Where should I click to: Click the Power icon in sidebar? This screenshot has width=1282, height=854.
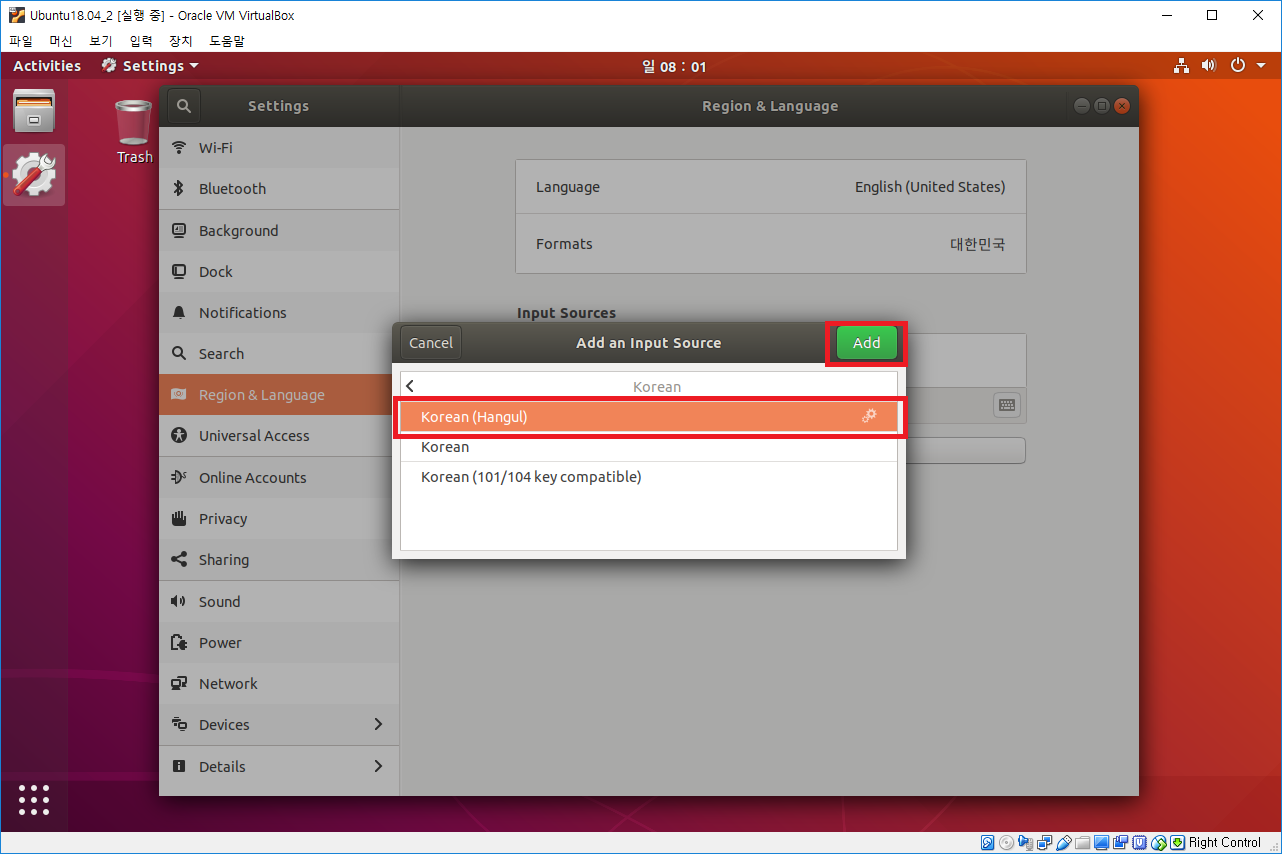tap(179, 642)
